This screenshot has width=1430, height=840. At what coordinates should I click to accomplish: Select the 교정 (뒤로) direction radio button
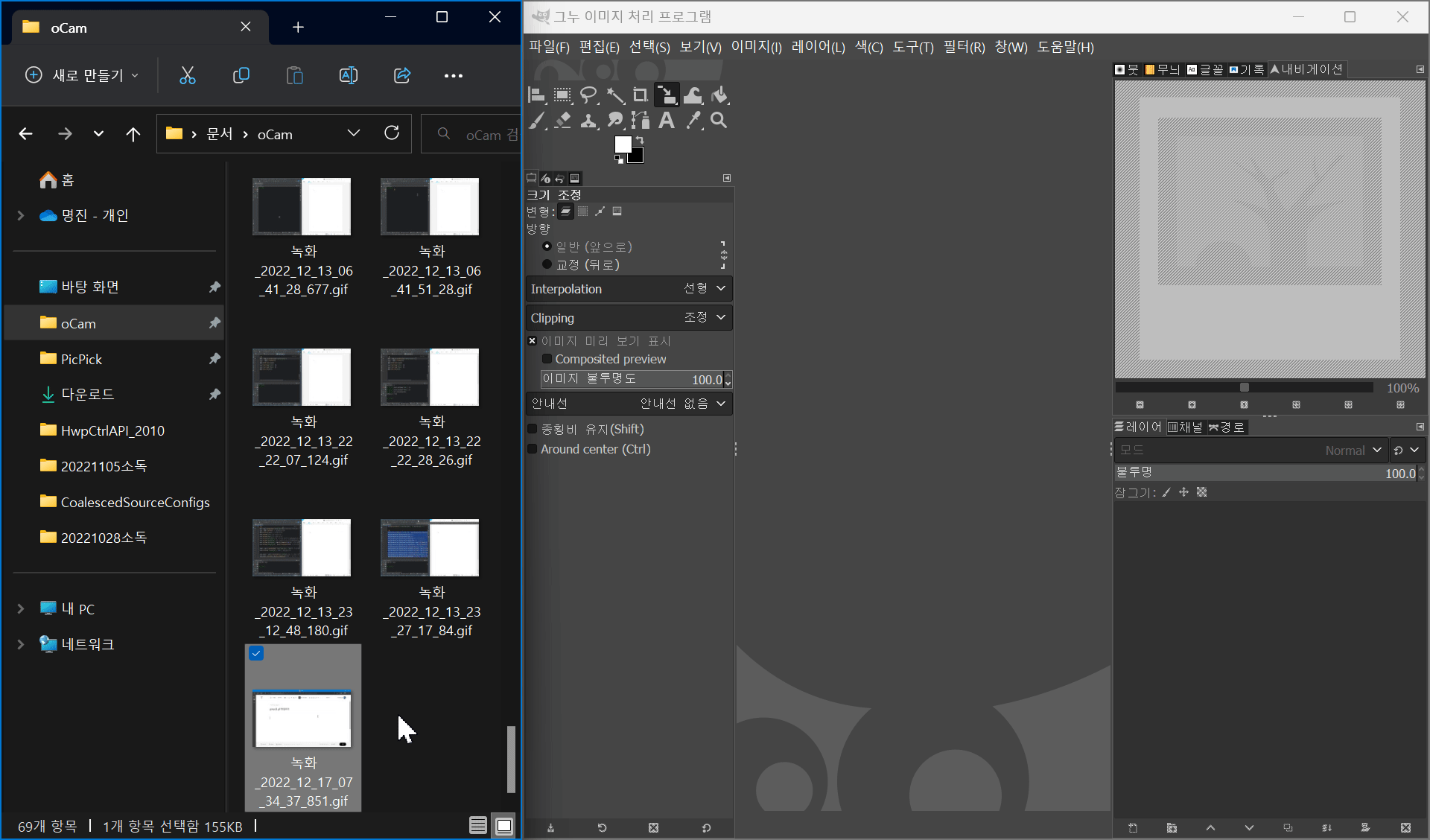pyautogui.click(x=547, y=264)
